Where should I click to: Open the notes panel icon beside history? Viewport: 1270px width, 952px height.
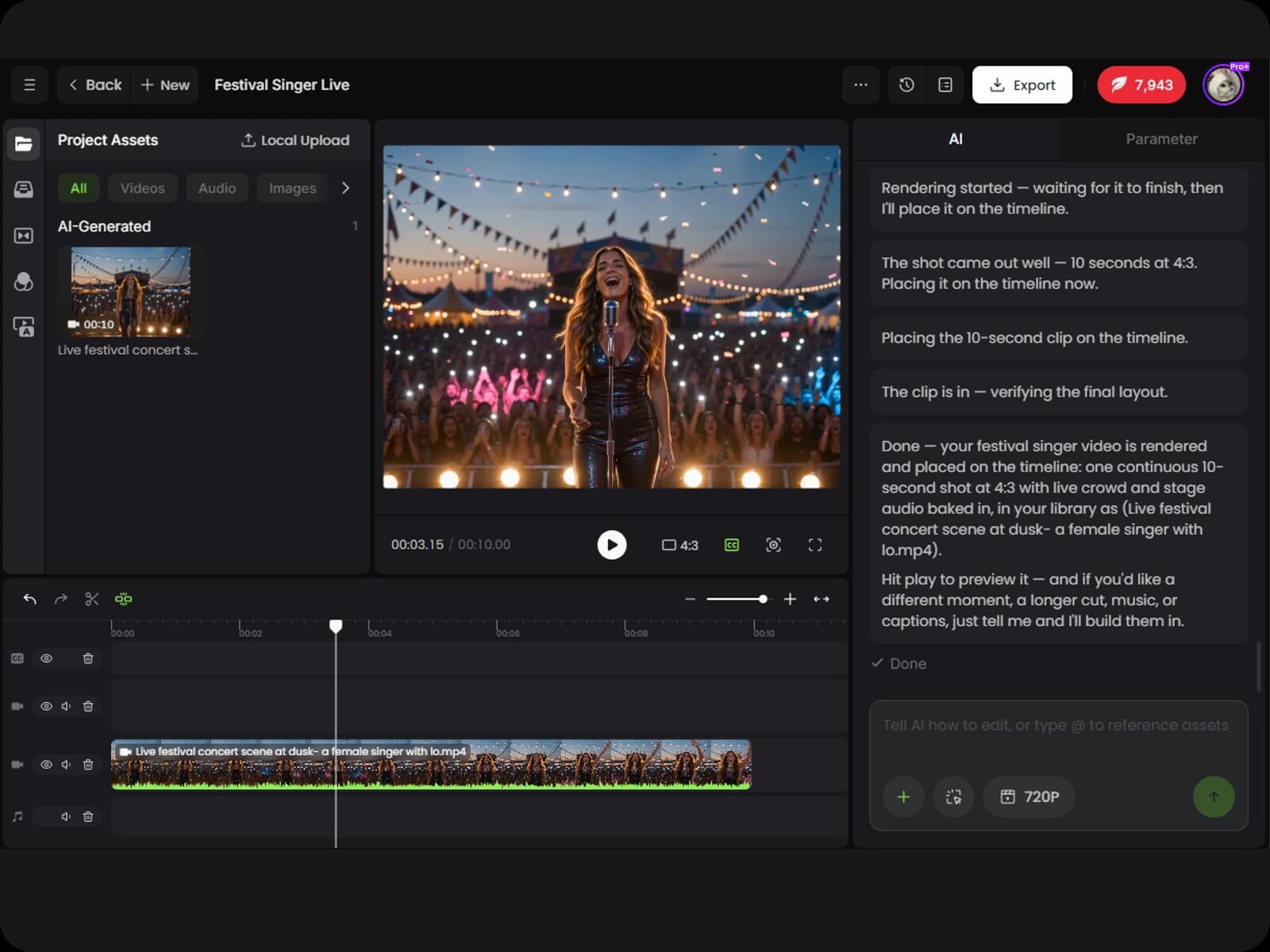945,85
